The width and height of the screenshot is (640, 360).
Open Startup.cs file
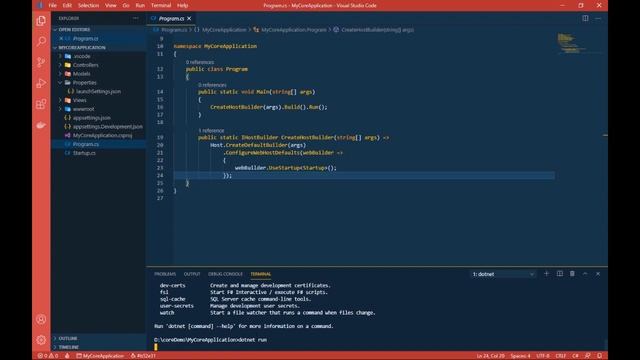click(98, 153)
